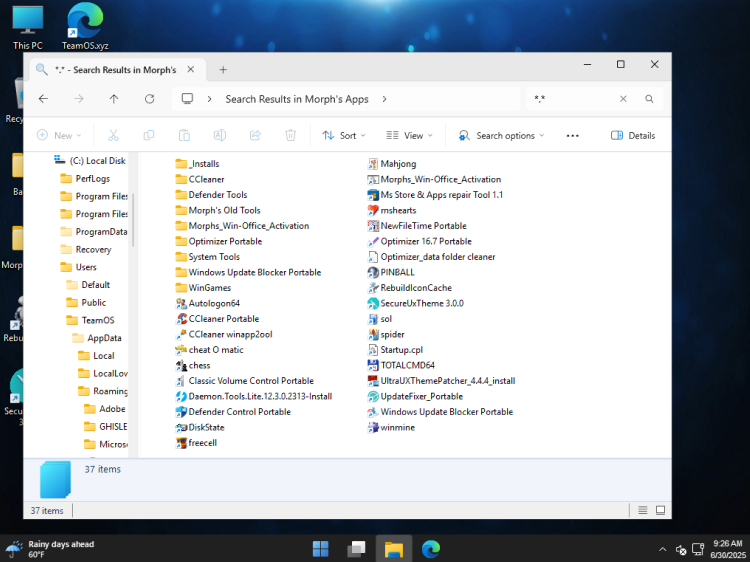
Task: Refresh the search results
Action: point(150,99)
